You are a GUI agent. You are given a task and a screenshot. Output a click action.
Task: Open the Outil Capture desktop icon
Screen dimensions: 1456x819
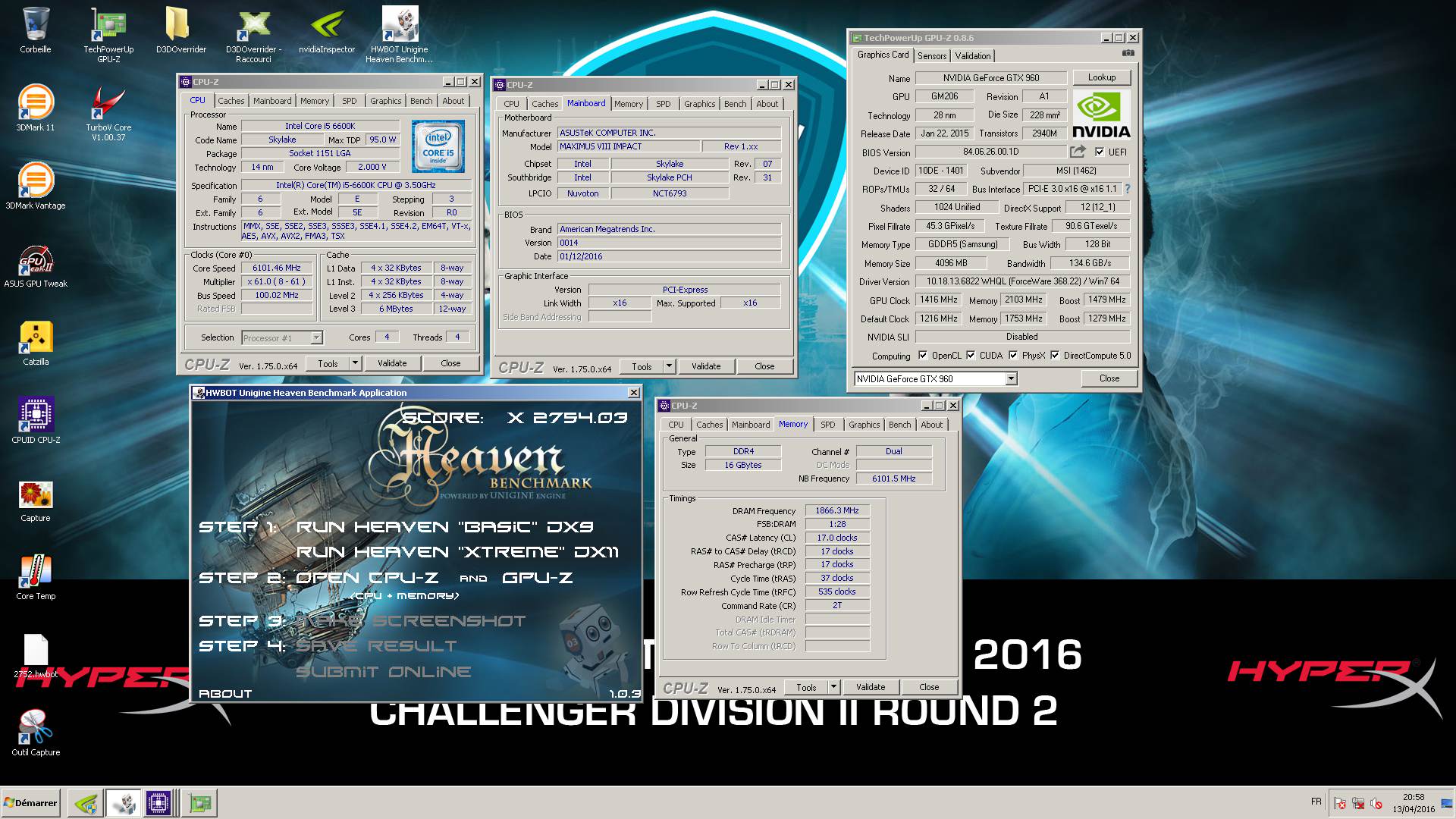click(x=36, y=733)
